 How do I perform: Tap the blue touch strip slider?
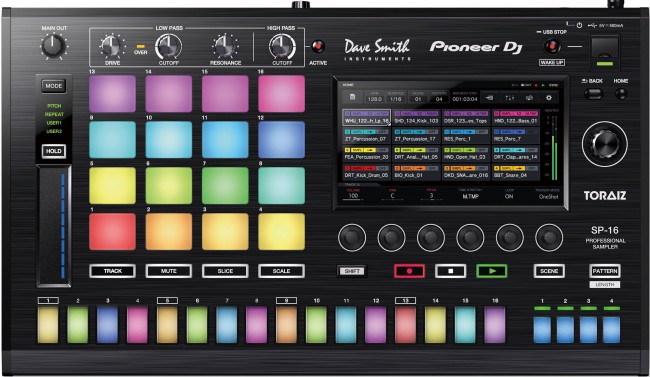(x=54, y=226)
